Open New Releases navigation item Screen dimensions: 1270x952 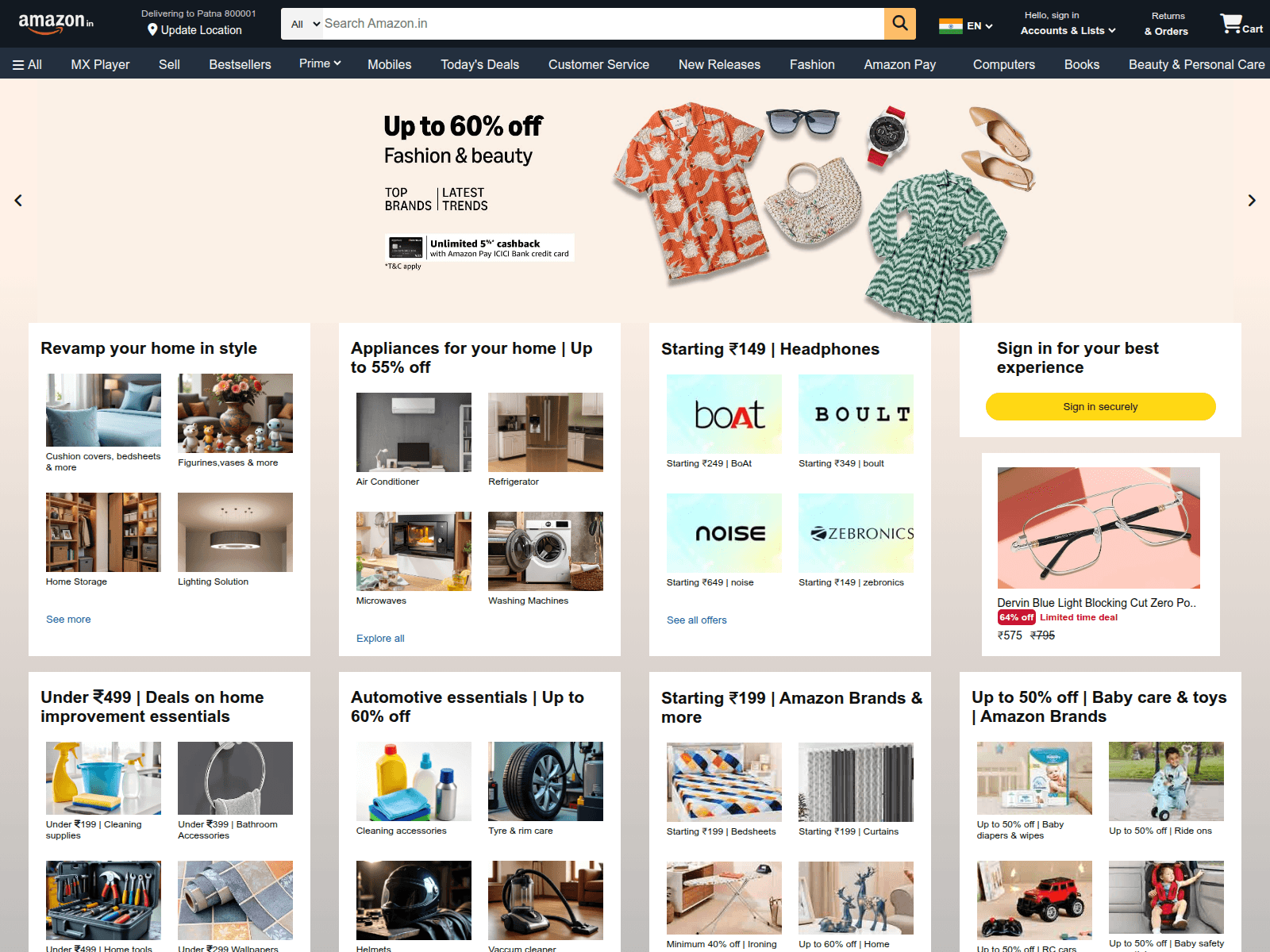click(719, 64)
